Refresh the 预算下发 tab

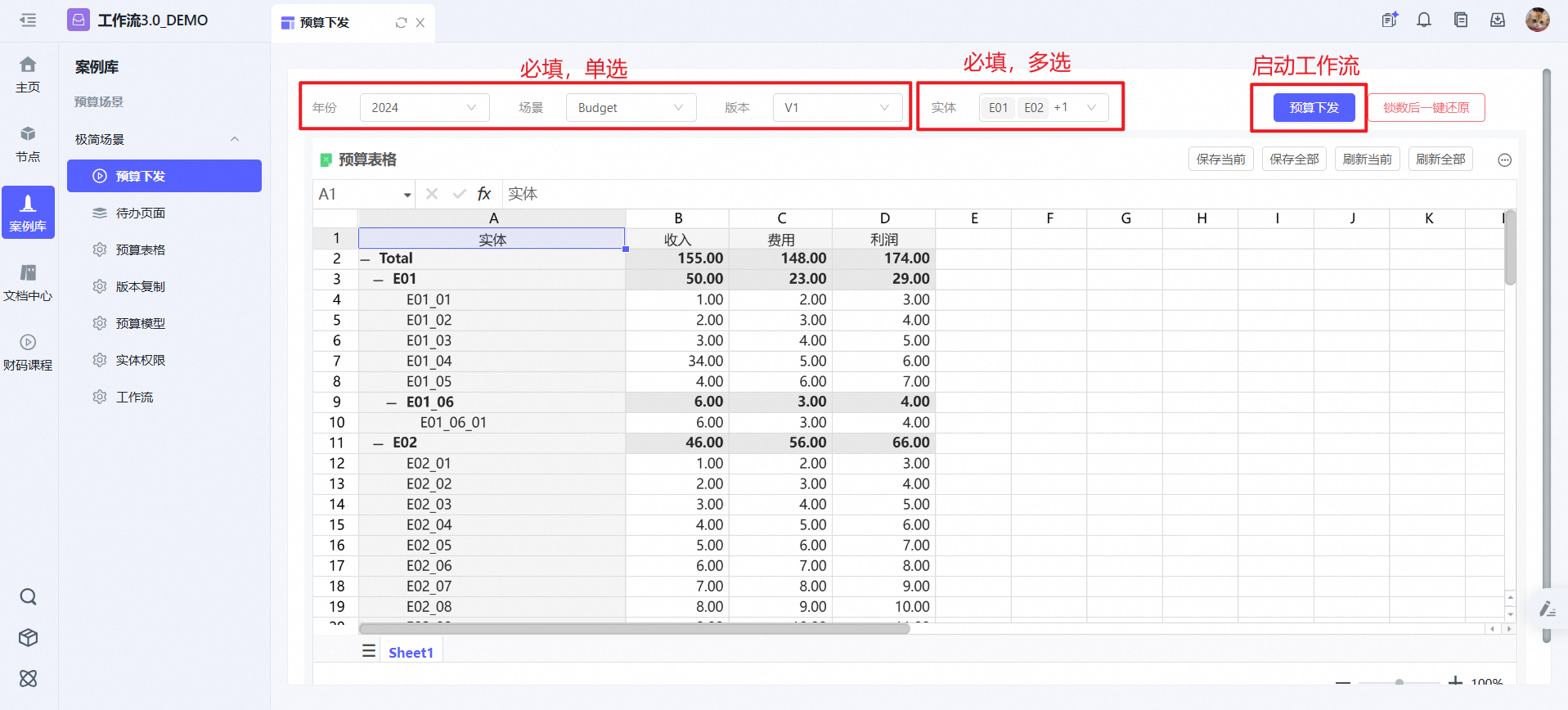pos(401,23)
